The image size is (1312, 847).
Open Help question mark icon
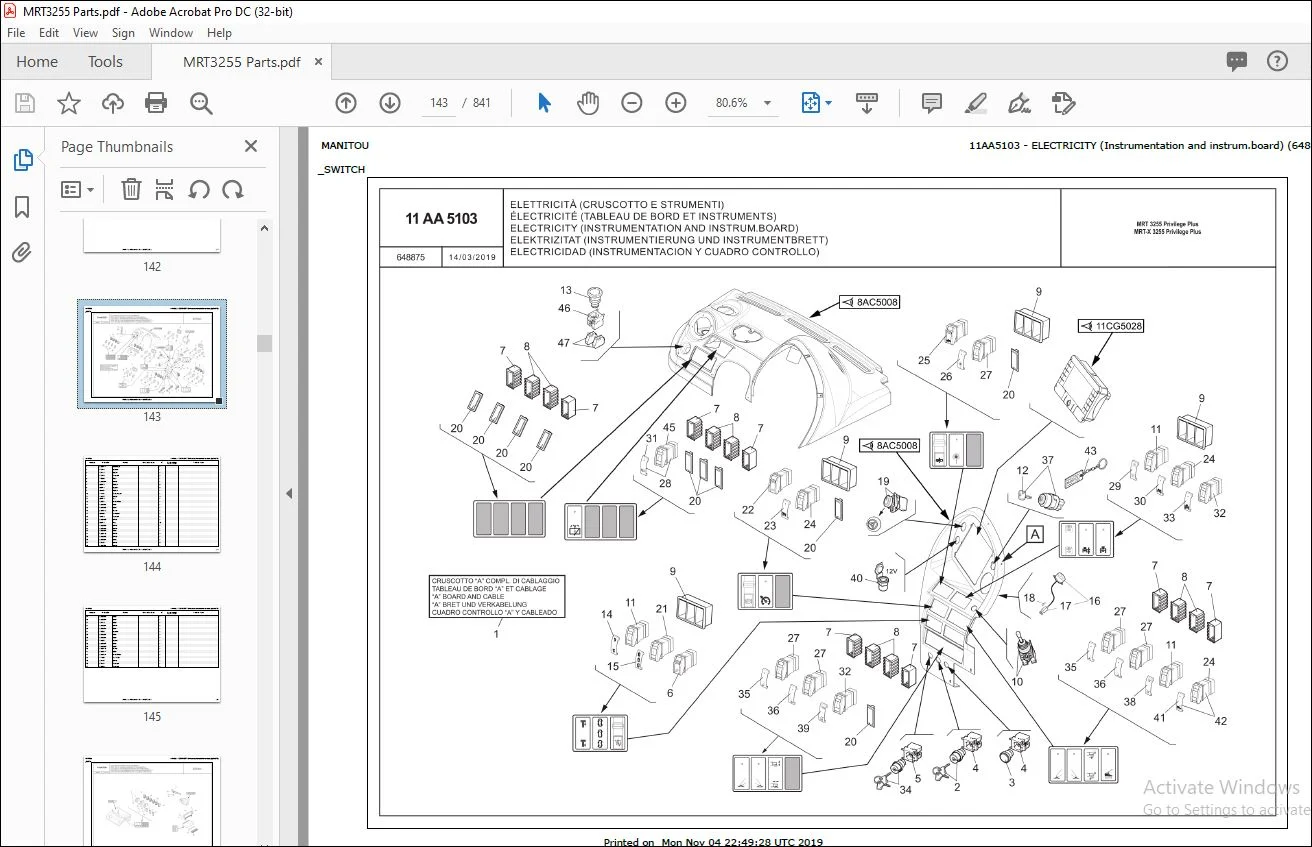pyautogui.click(x=1277, y=62)
